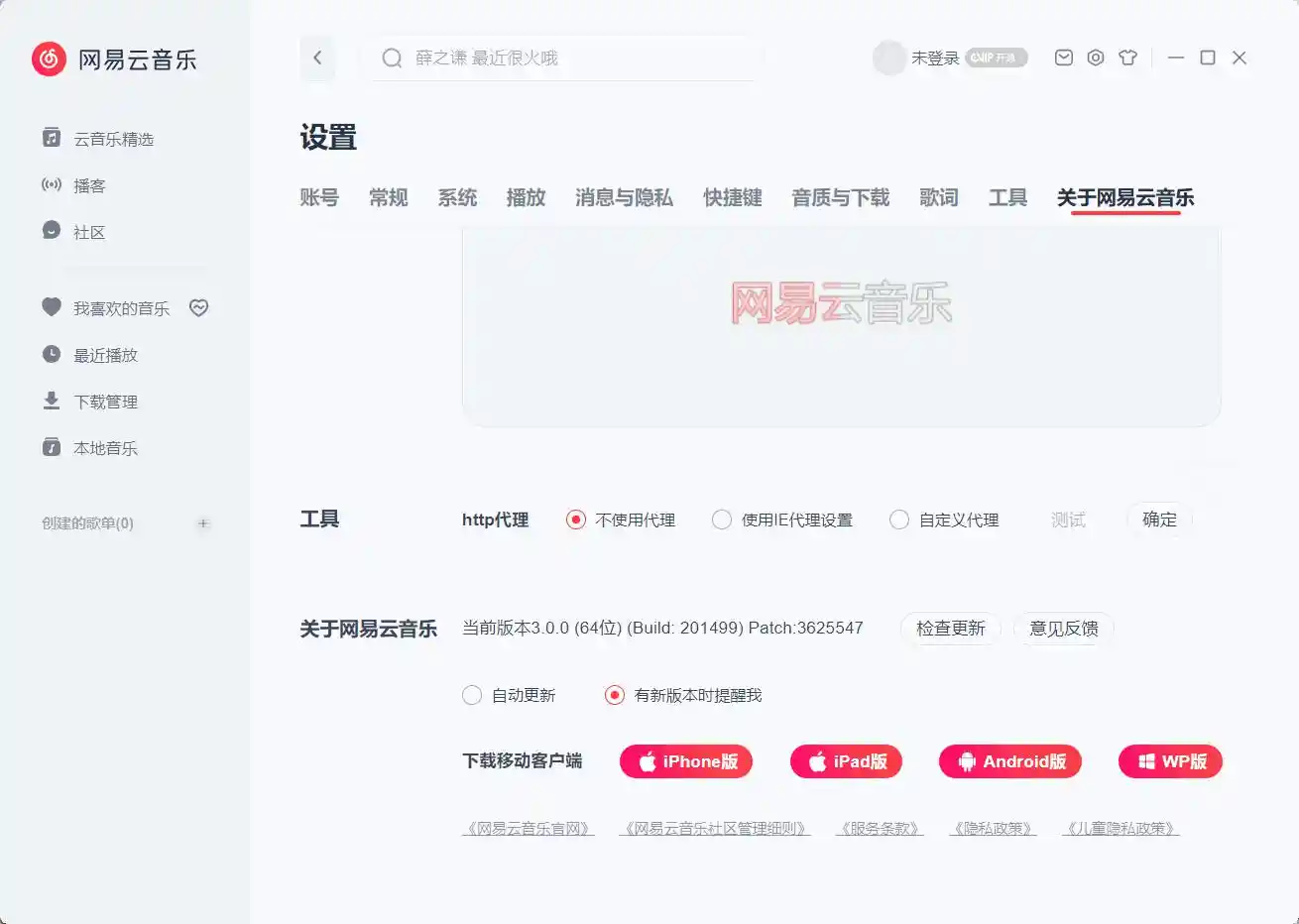Click the theme skin shirt icon
The width and height of the screenshot is (1299, 924).
[x=1128, y=58]
